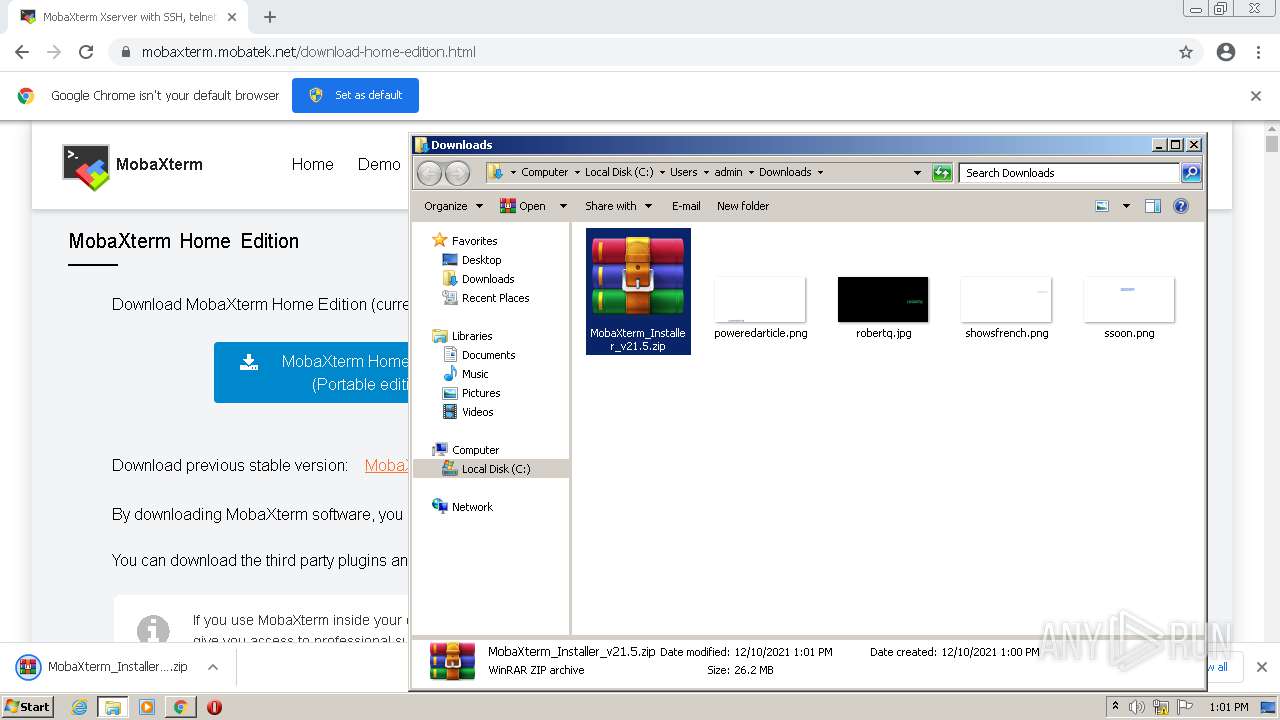The height and width of the screenshot is (720, 1280).
Task: Select Libraries in navigation pane
Action: tap(472, 336)
